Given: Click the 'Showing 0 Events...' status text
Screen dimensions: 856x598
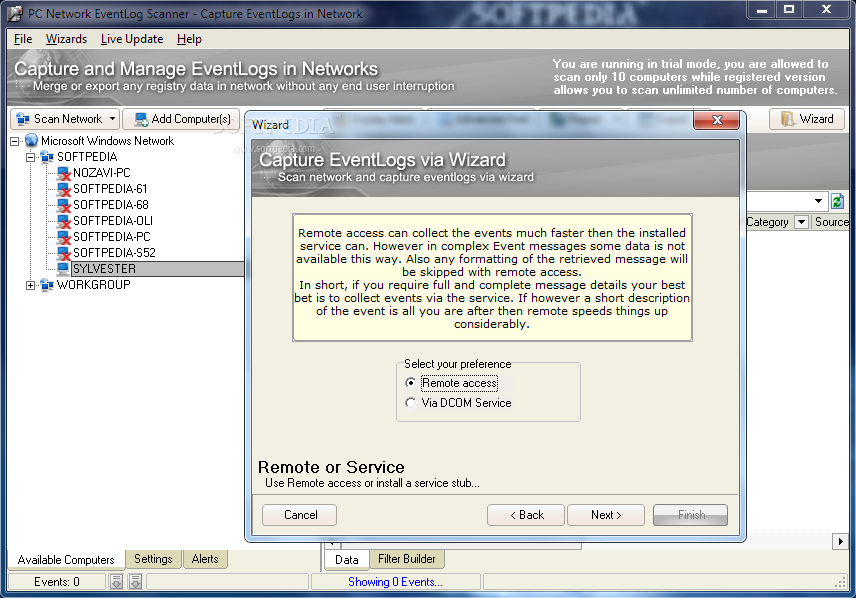Looking at the screenshot, I should (395, 582).
